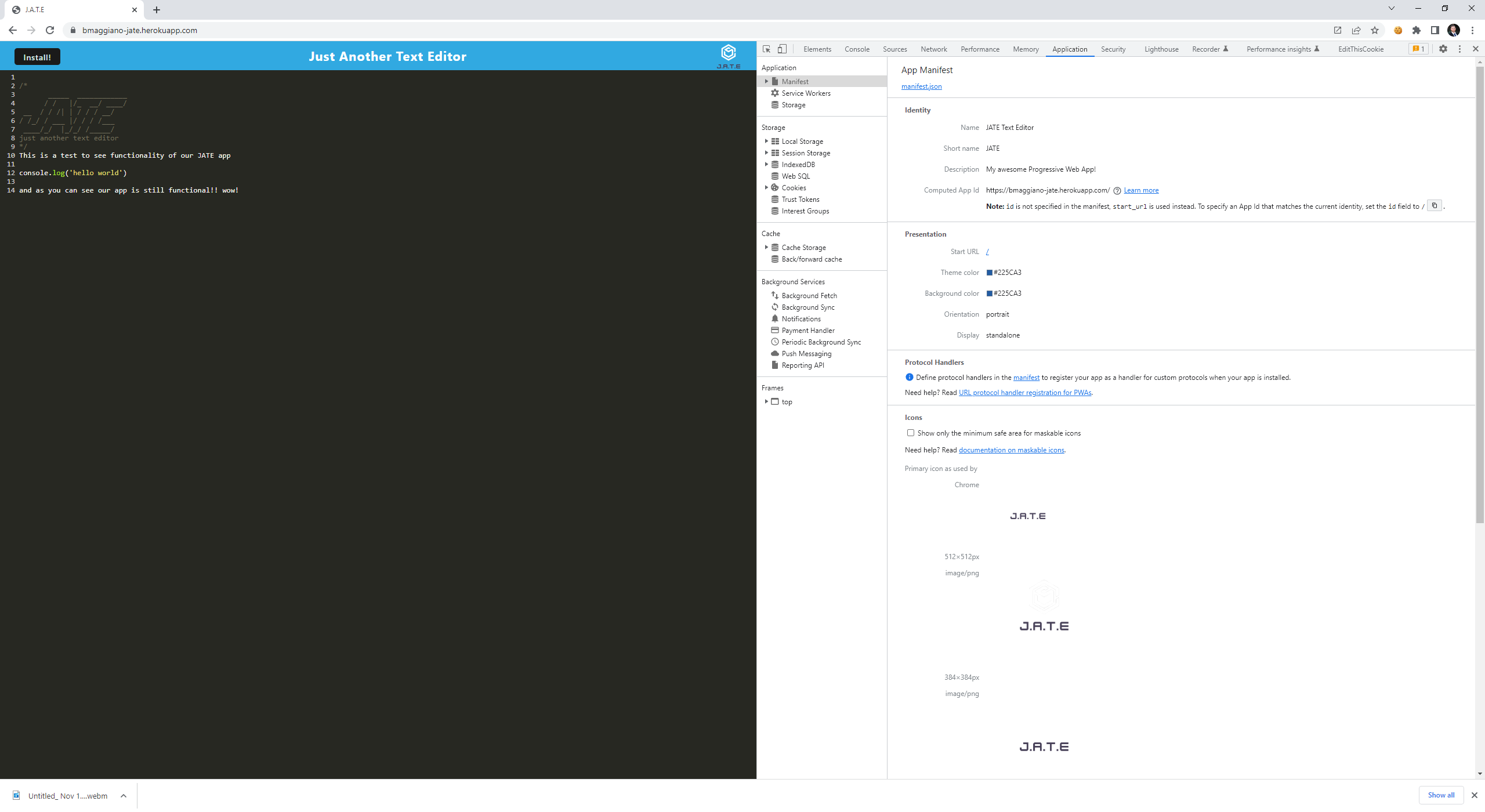The height and width of the screenshot is (812, 1485).
Task: Toggle the device emulation toolbar
Action: (x=782, y=49)
